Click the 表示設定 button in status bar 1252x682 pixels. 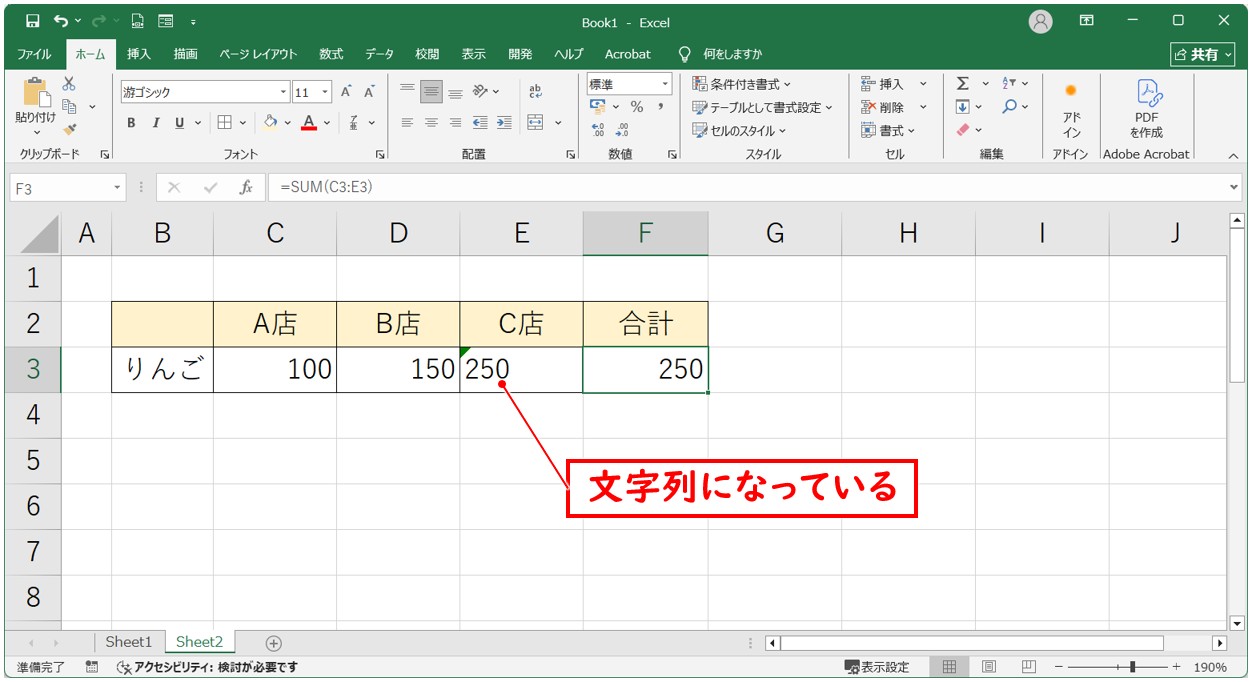point(877,667)
